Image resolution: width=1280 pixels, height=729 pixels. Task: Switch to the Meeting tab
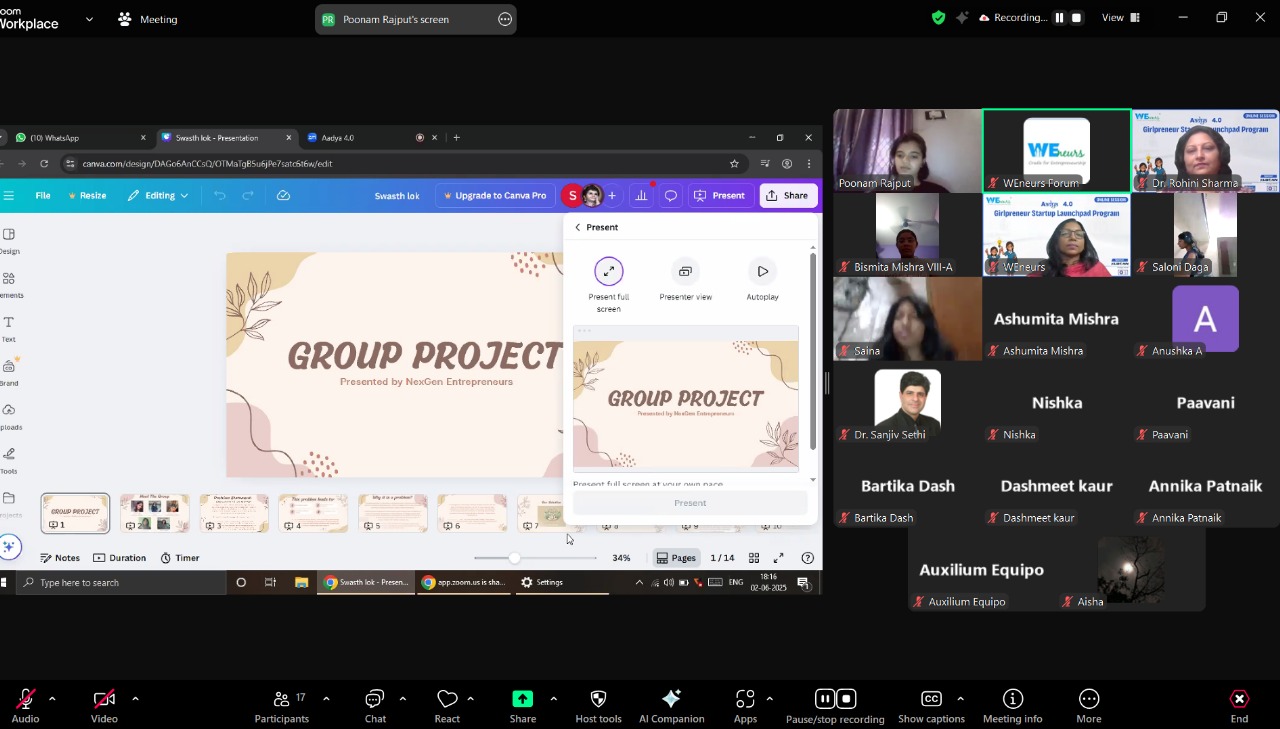pos(148,19)
